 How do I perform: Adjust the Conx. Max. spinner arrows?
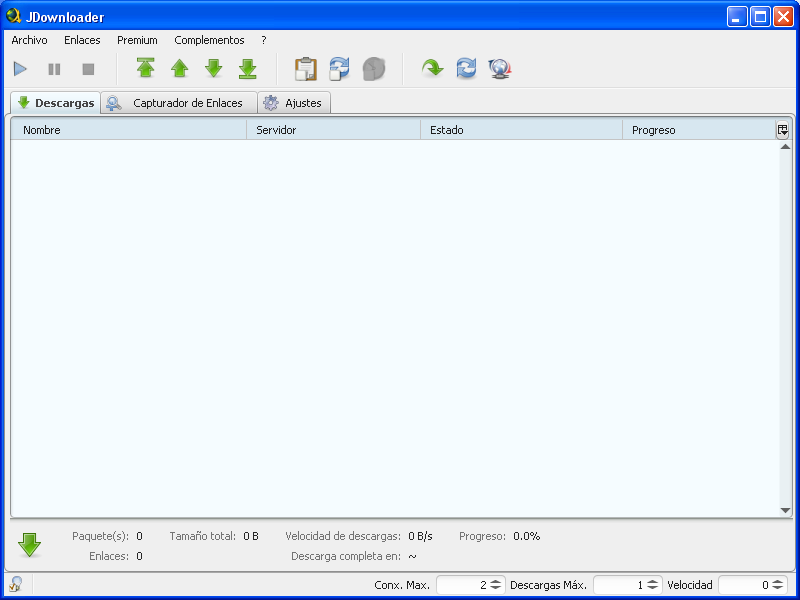coord(495,585)
